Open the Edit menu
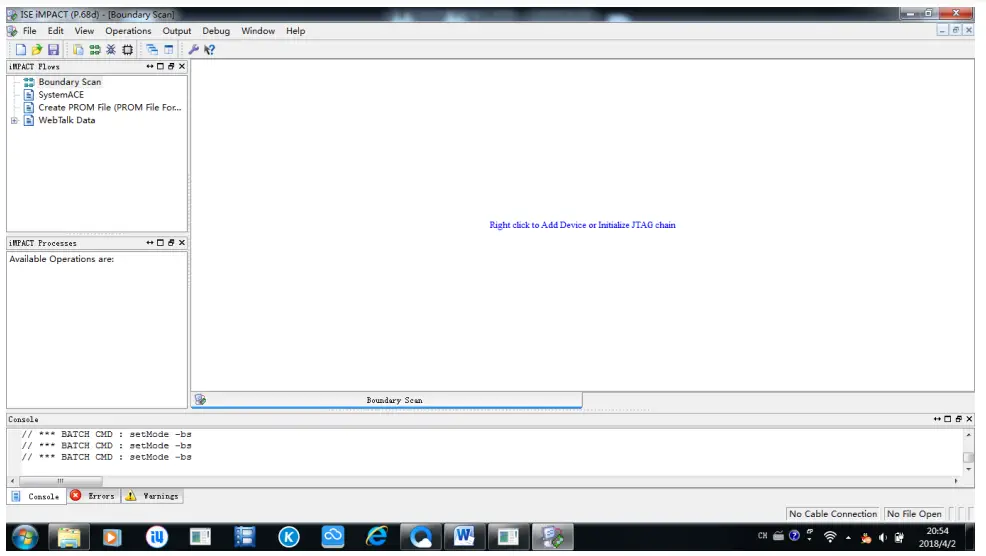Viewport: 986px width, 556px height. pyautogui.click(x=55, y=31)
